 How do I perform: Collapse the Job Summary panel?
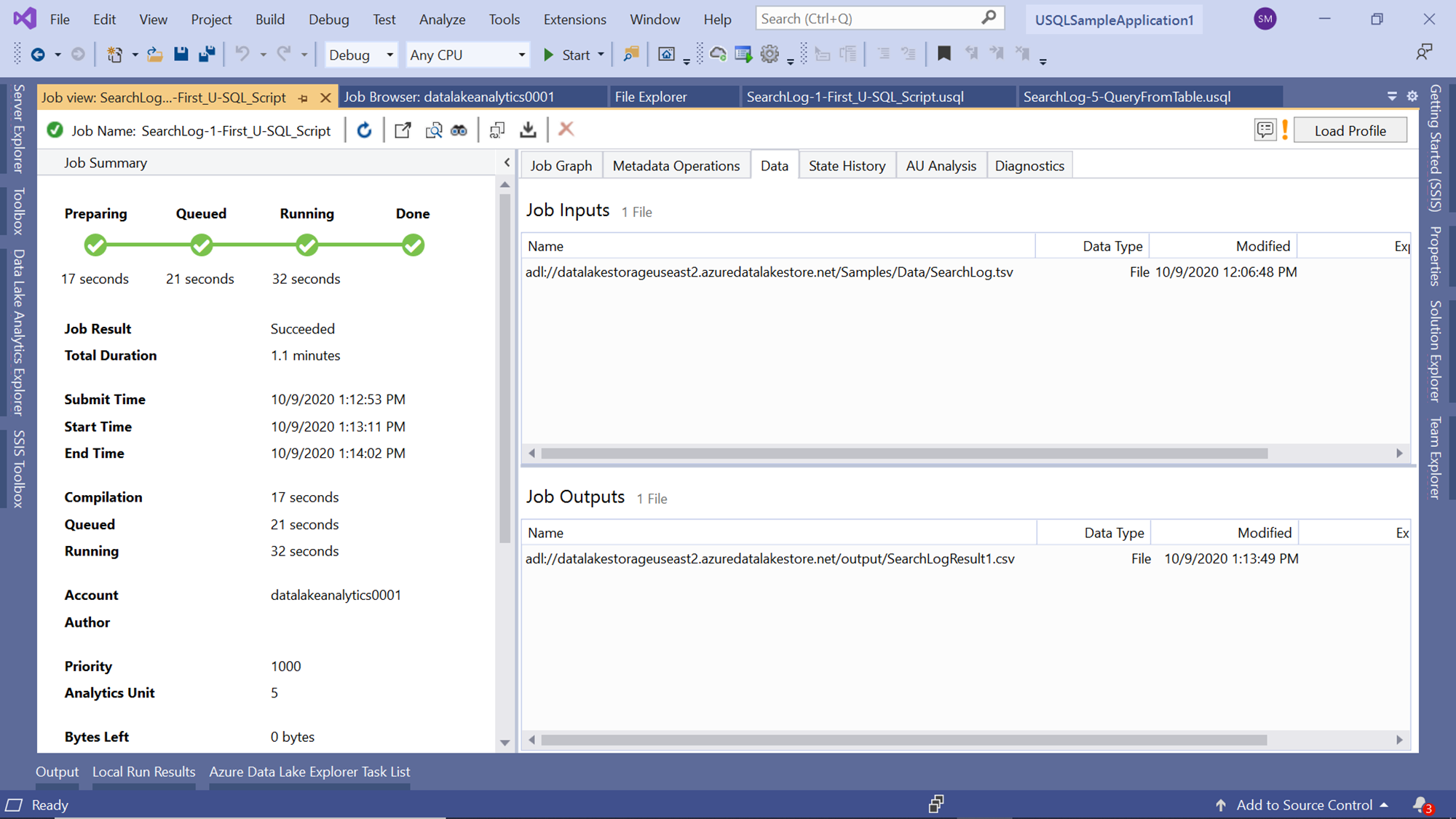[507, 162]
